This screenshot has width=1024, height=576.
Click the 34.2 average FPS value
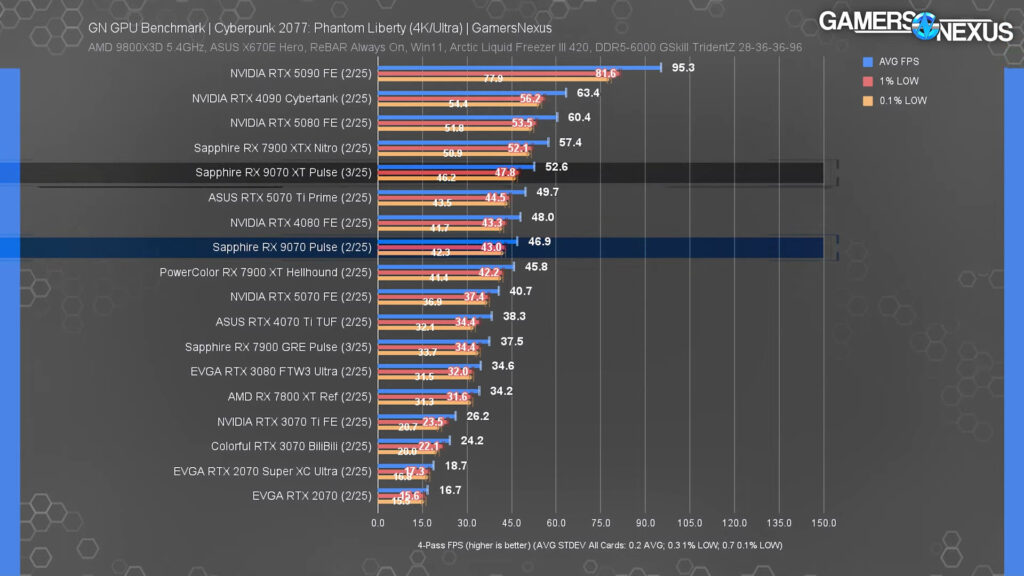(501, 391)
